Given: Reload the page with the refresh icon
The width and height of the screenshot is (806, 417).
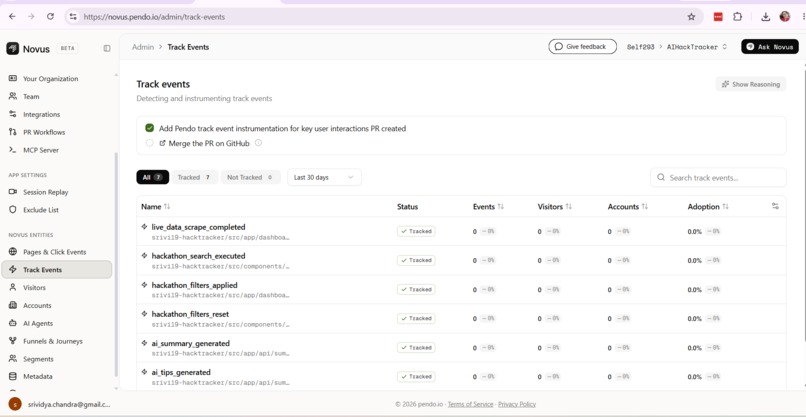Looking at the screenshot, I should coord(50,16).
